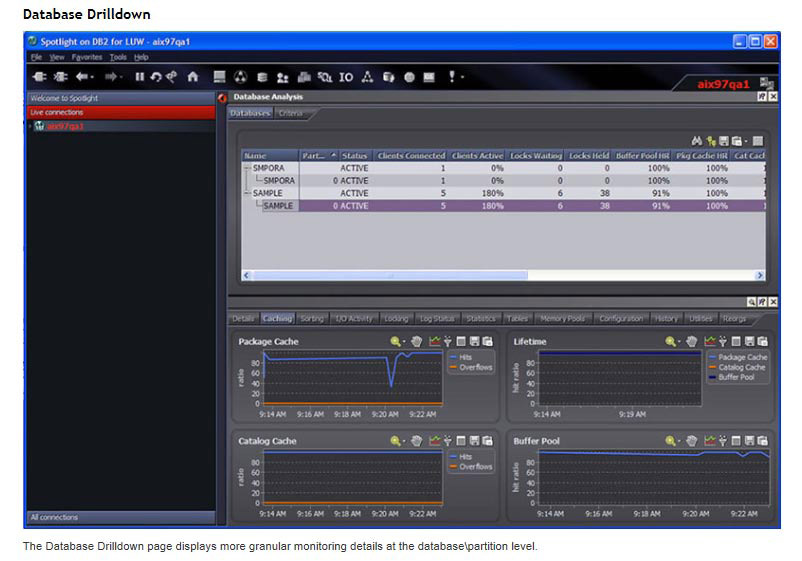802x561 pixels.
Task: Switch to the Locking tab
Action: click(x=396, y=318)
